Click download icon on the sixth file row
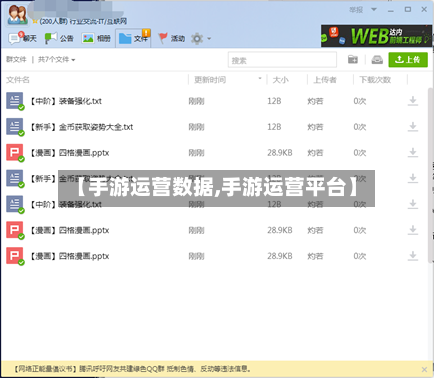Image resolution: width=434 pixels, height=378 pixels. 413,230
